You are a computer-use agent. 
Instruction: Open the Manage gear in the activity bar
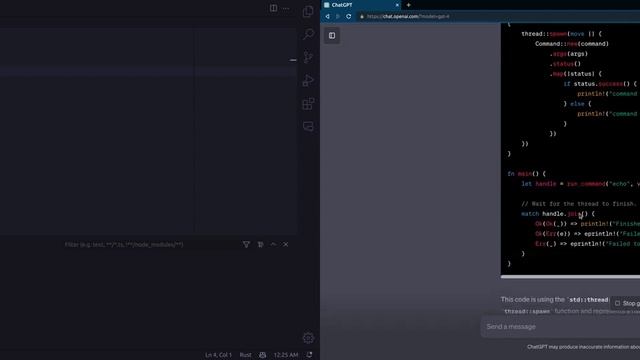pyautogui.click(x=308, y=338)
